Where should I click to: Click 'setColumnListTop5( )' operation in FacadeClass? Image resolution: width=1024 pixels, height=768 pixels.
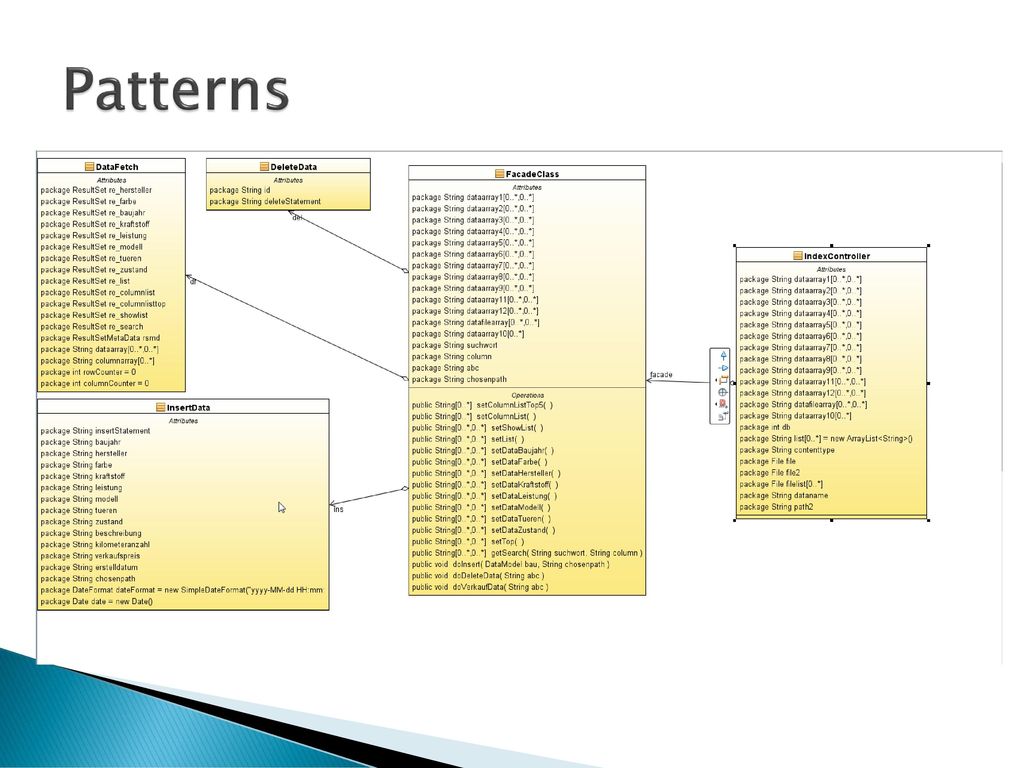point(515,405)
